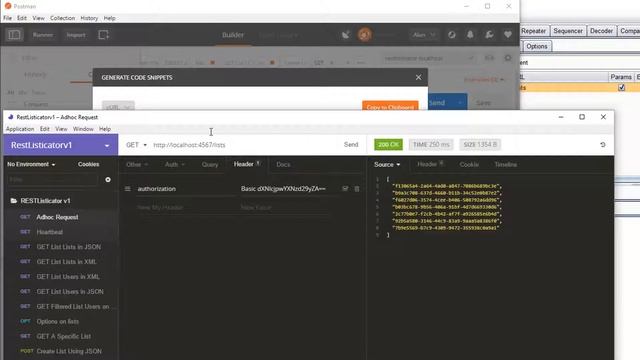640x360 pixels.
Task: Open Postman History menu
Action: [89, 18]
